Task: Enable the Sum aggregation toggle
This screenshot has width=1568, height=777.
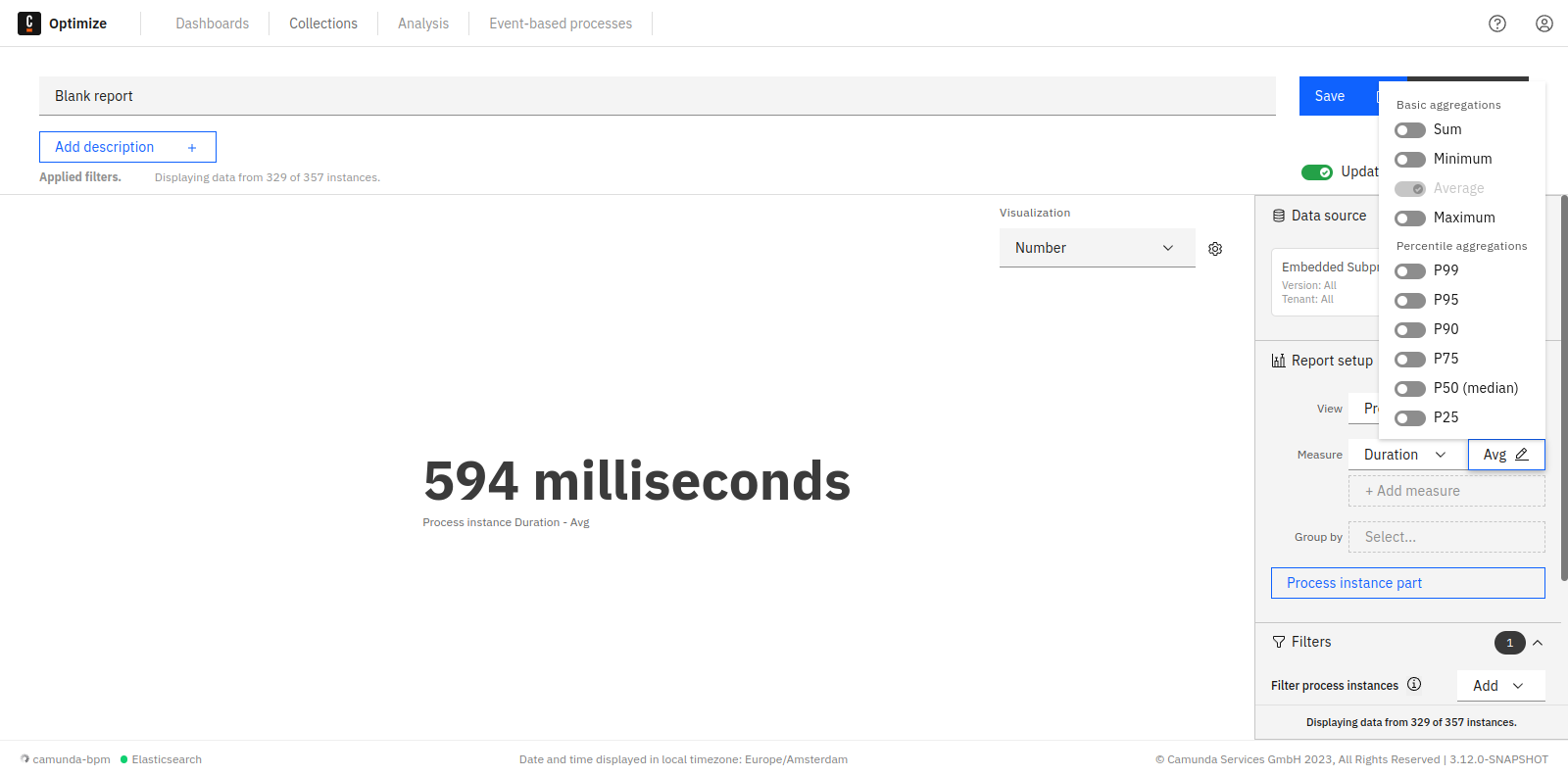Action: tap(1410, 130)
